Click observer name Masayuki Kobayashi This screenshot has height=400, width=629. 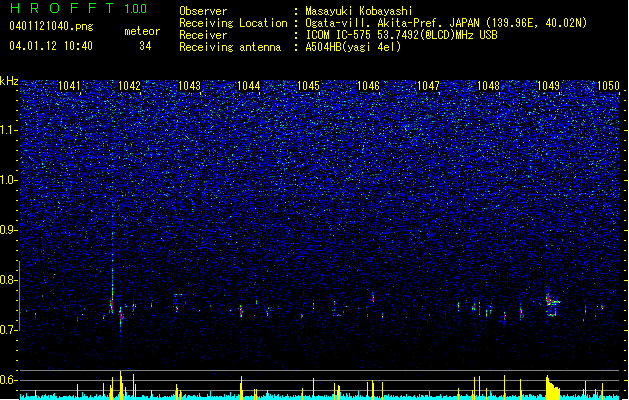(359, 11)
